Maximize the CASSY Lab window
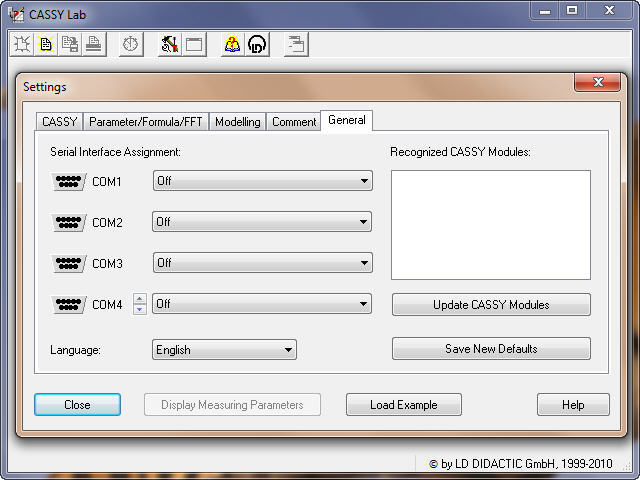640x480 pixels. pyautogui.click(x=572, y=11)
